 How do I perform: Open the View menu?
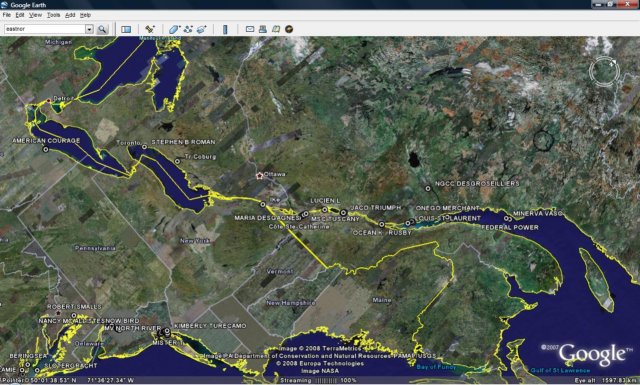pyautogui.click(x=35, y=15)
